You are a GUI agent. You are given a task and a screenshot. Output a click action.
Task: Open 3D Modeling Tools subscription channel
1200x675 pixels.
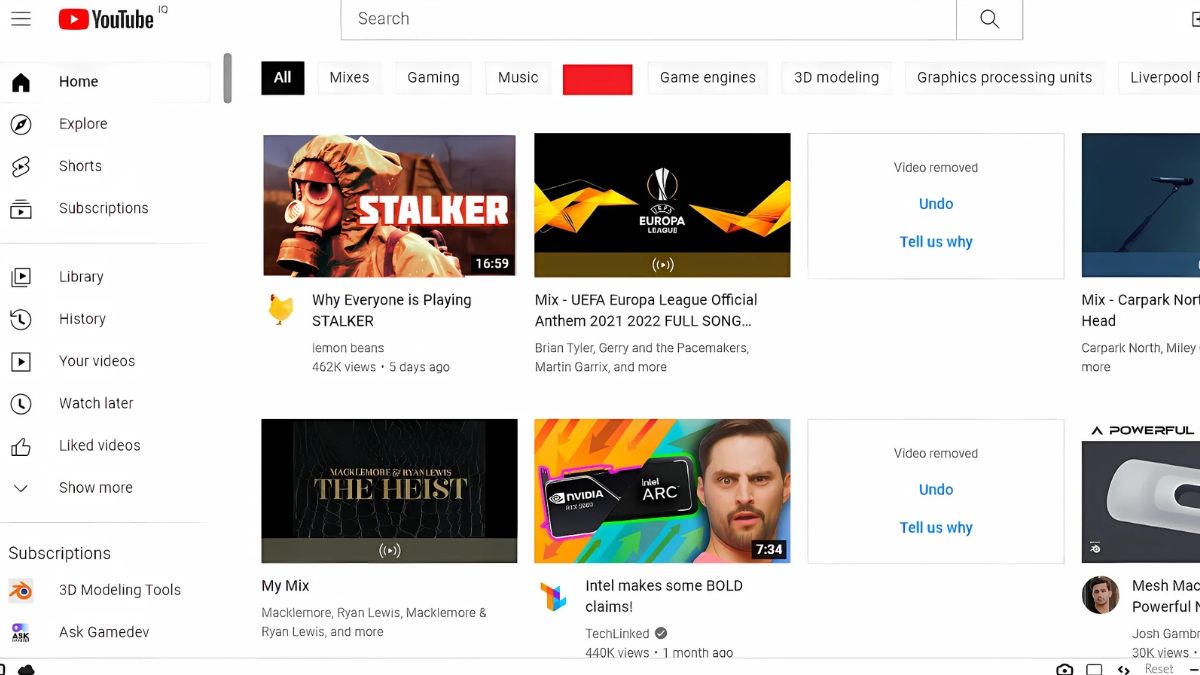(105, 590)
